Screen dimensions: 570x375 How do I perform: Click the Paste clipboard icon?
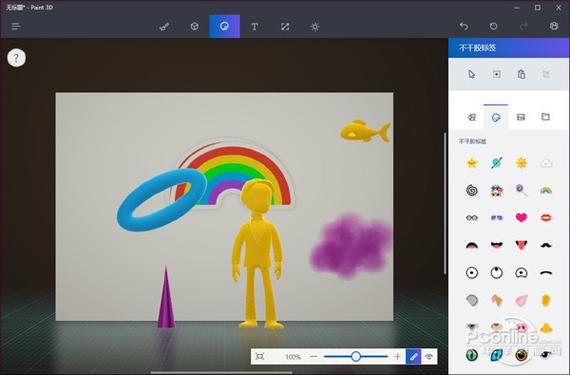coord(521,74)
